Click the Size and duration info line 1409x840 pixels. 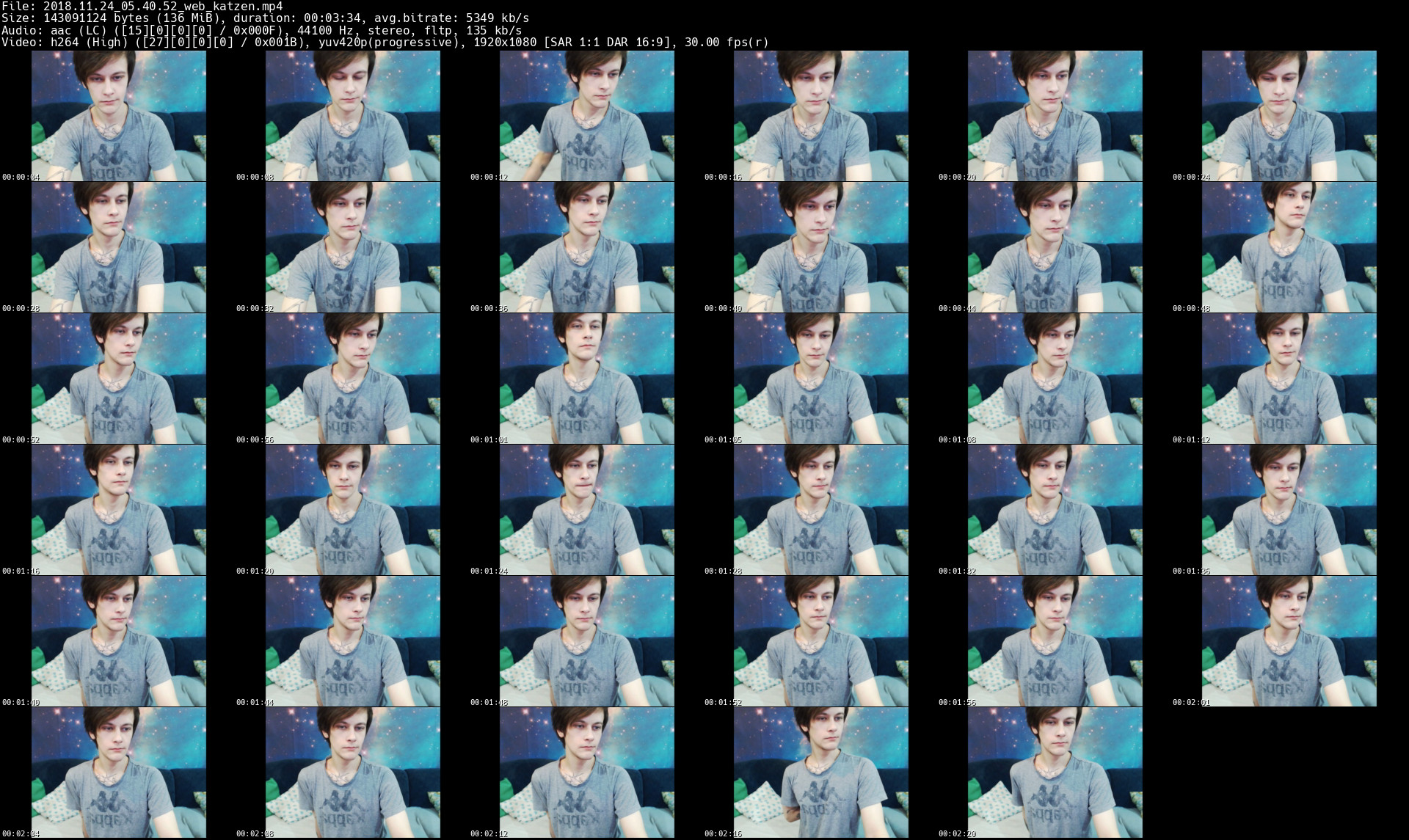(x=266, y=18)
